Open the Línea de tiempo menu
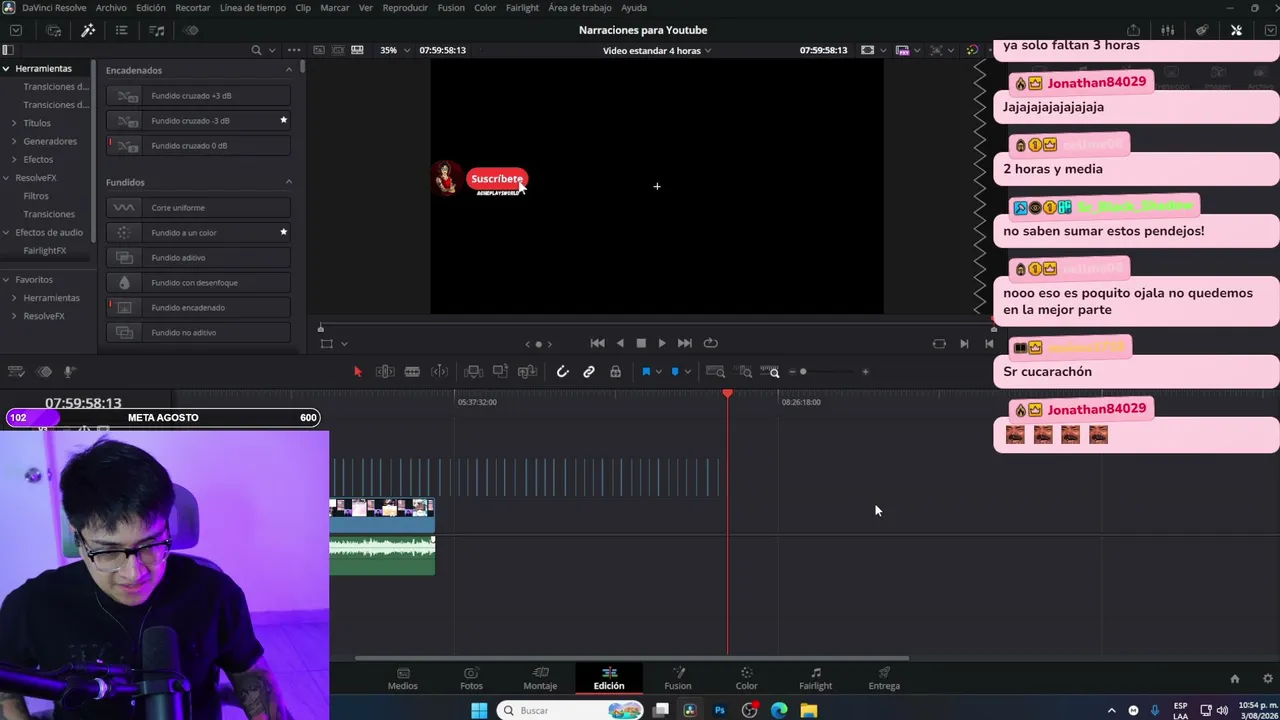Viewport: 1280px width, 720px height. [252, 8]
